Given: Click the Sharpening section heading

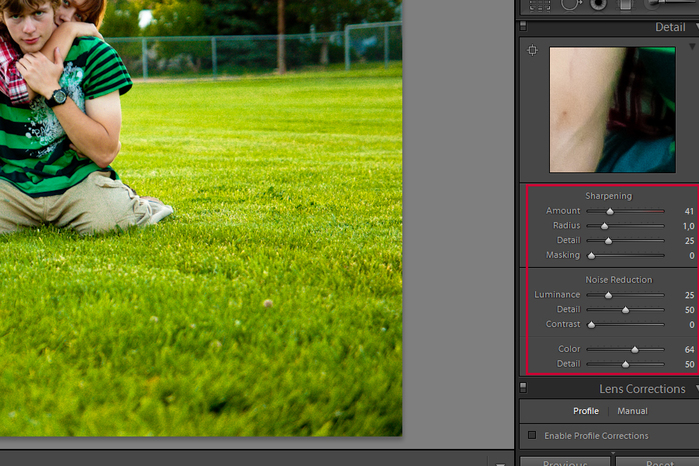Looking at the screenshot, I should (x=609, y=196).
